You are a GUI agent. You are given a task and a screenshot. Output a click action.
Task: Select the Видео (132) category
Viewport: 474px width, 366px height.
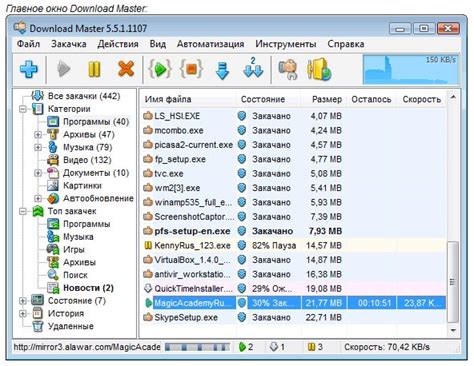click(x=87, y=160)
